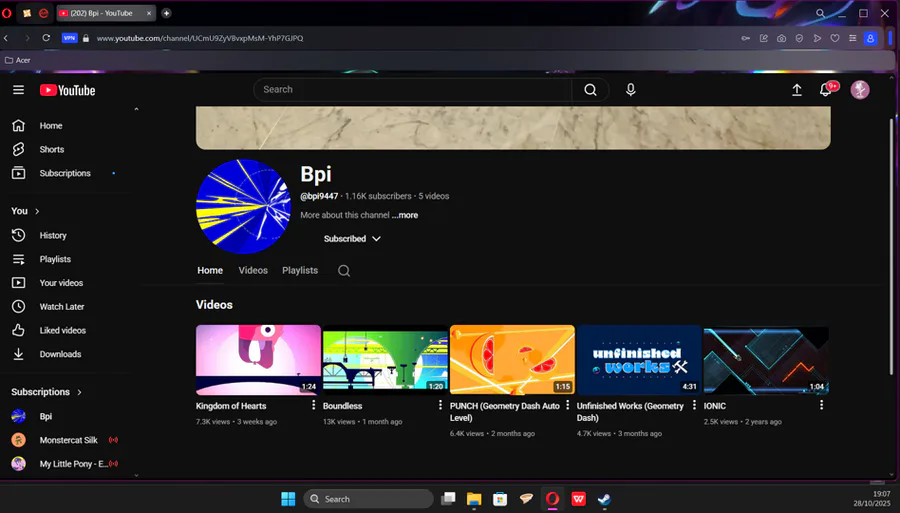Open the Windows Start menu
The width and height of the screenshot is (900, 513).
[x=288, y=499]
